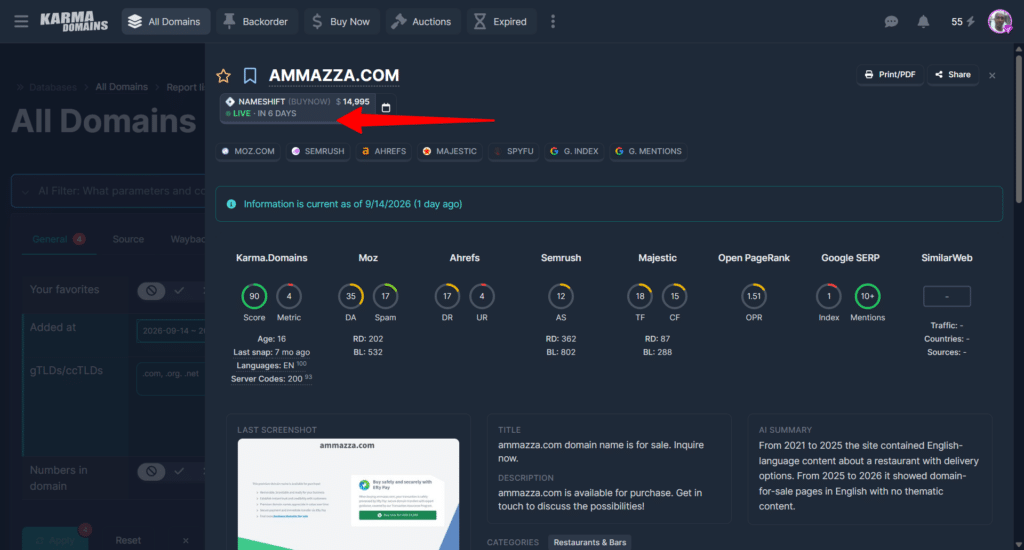Click Karma Metric 4 gauge

pos(289,297)
